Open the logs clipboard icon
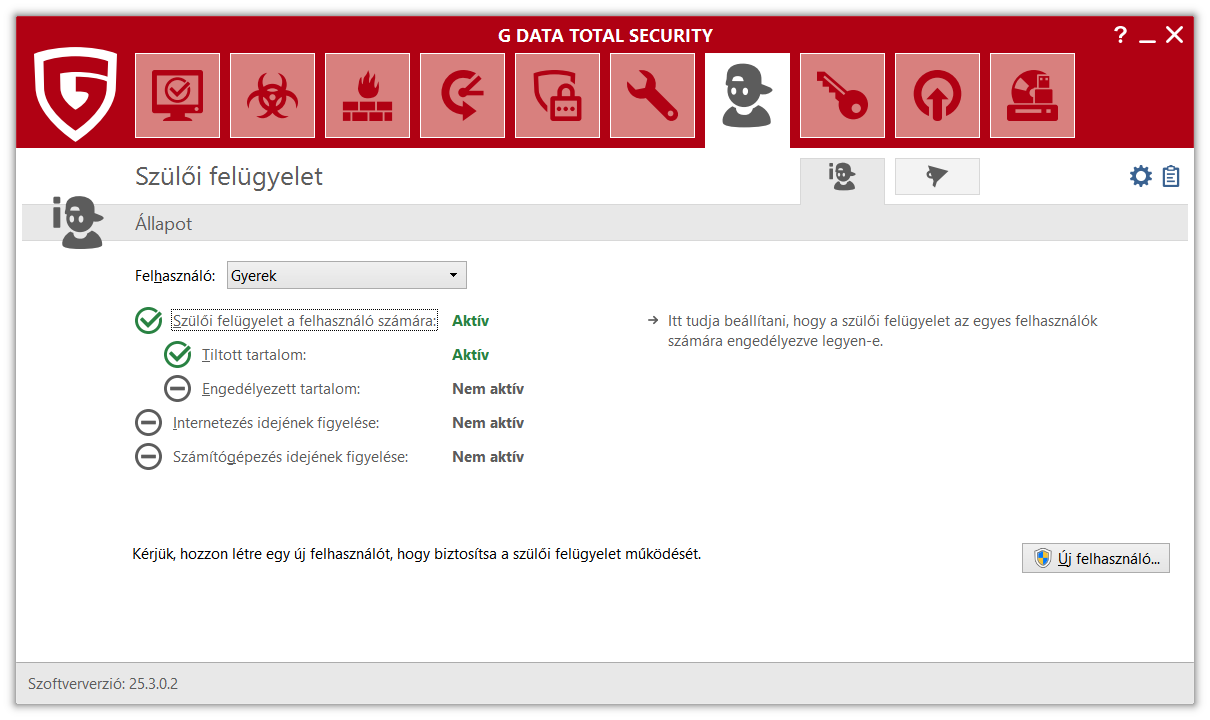This screenshot has width=1210, height=720. [x=1171, y=177]
